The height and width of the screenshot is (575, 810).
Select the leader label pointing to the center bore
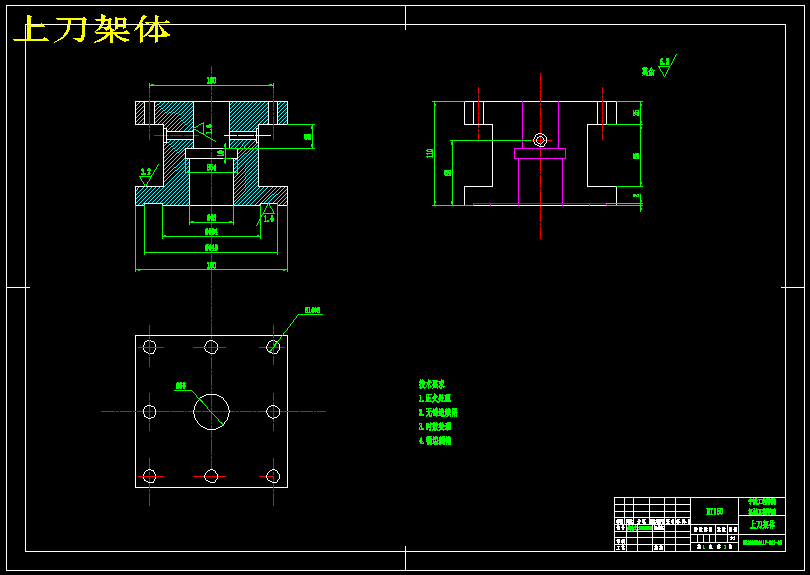(x=181, y=385)
